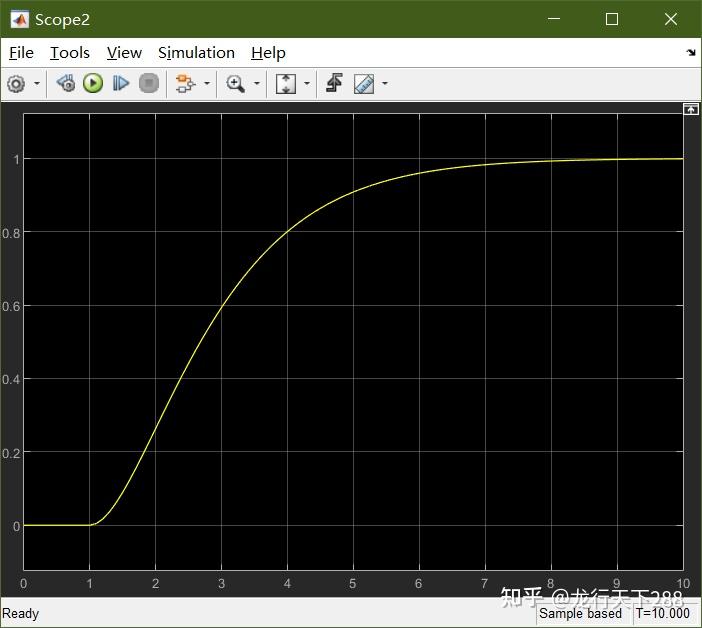This screenshot has width=702, height=628.
Task: Expand the Scale axes dropdown arrow
Action: click(307, 84)
